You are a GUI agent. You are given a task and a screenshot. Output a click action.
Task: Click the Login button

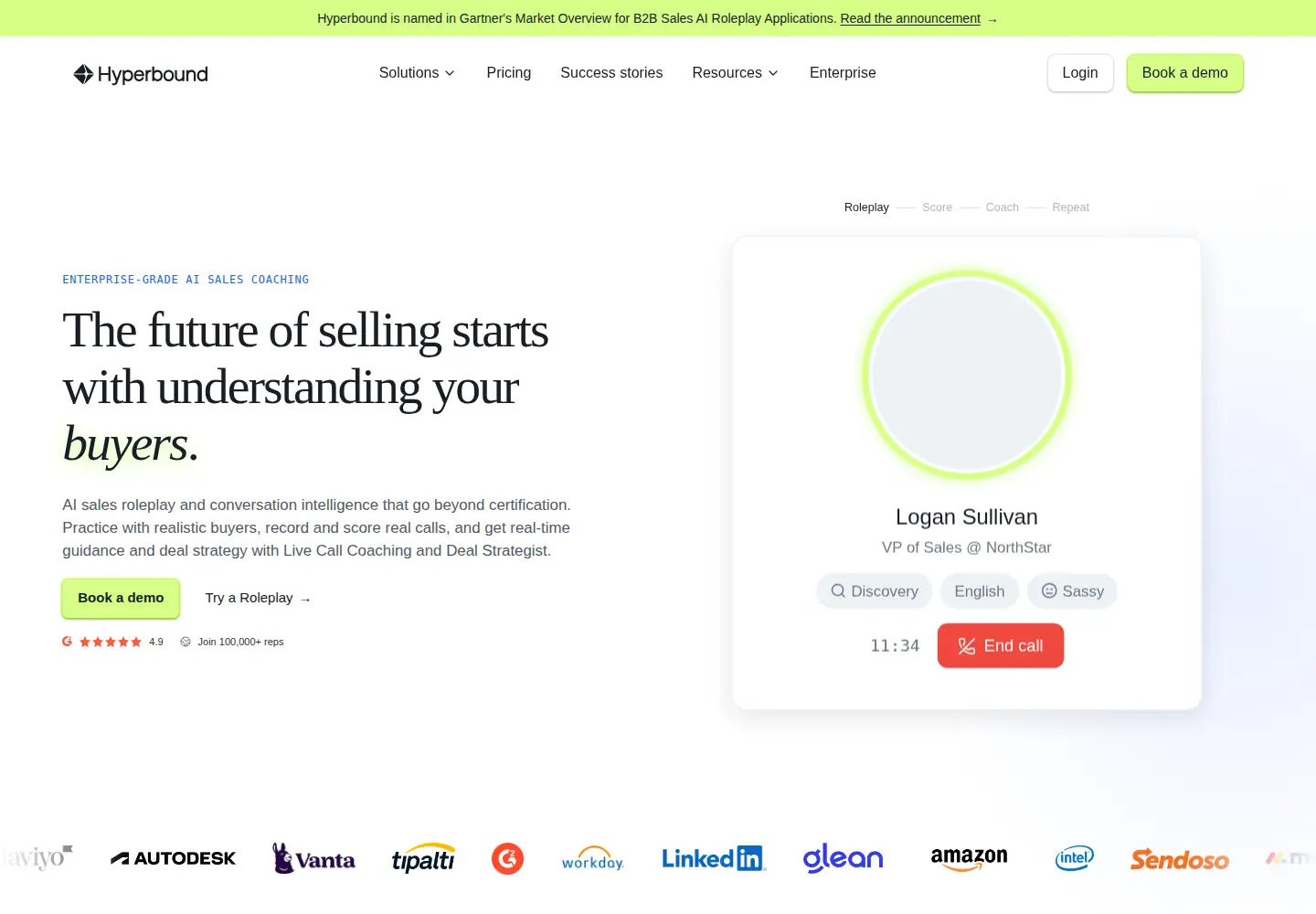coord(1080,73)
